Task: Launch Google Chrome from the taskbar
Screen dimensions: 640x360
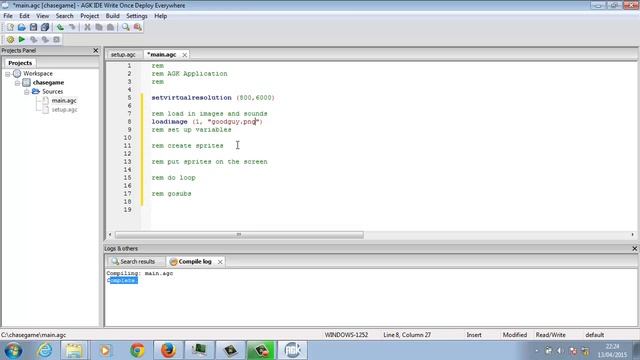Action: click(137, 351)
